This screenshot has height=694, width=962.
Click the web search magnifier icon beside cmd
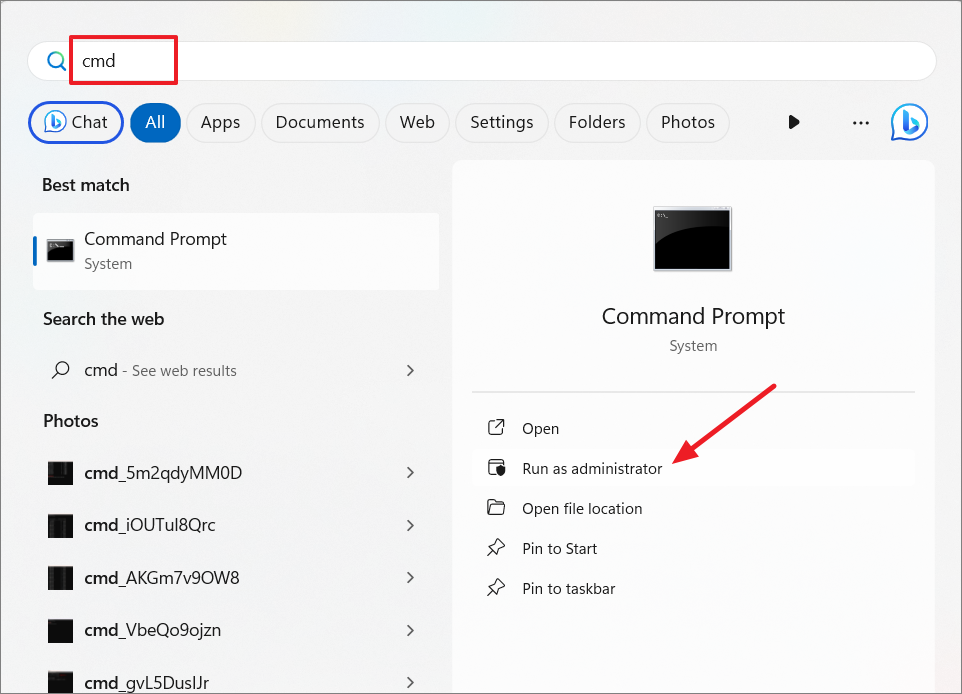pyautogui.click(x=60, y=370)
